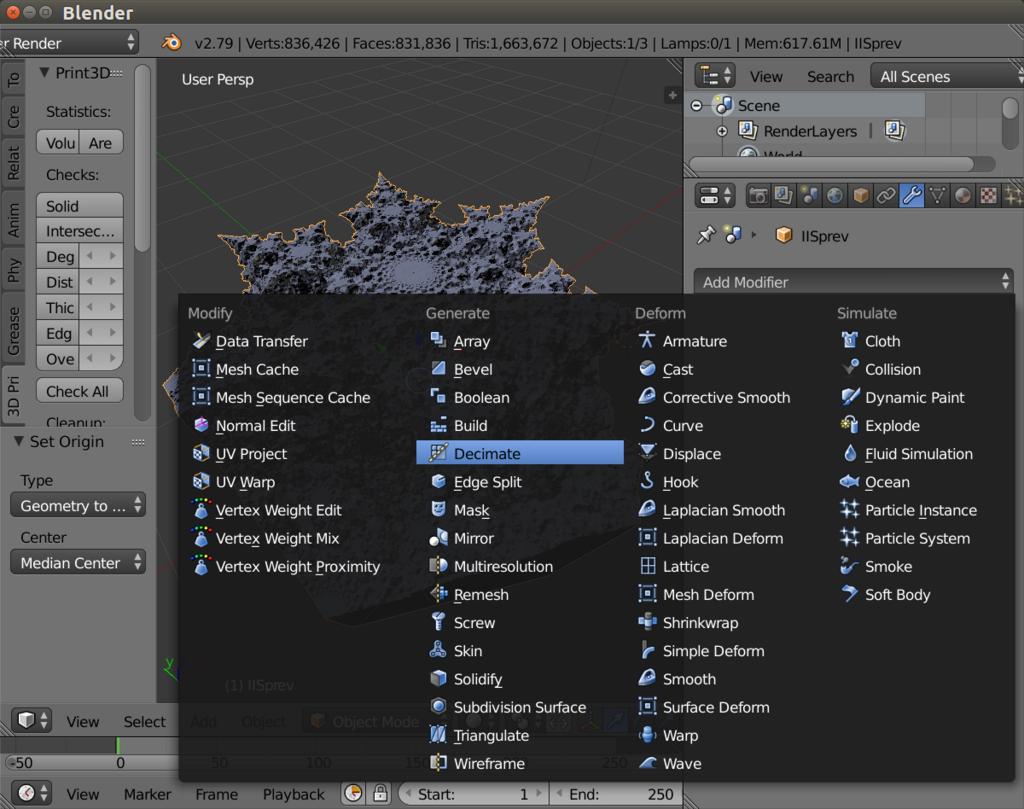Viewport: 1024px width, 809px height.
Task: Open the outliner Search menu
Action: pos(830,76)
